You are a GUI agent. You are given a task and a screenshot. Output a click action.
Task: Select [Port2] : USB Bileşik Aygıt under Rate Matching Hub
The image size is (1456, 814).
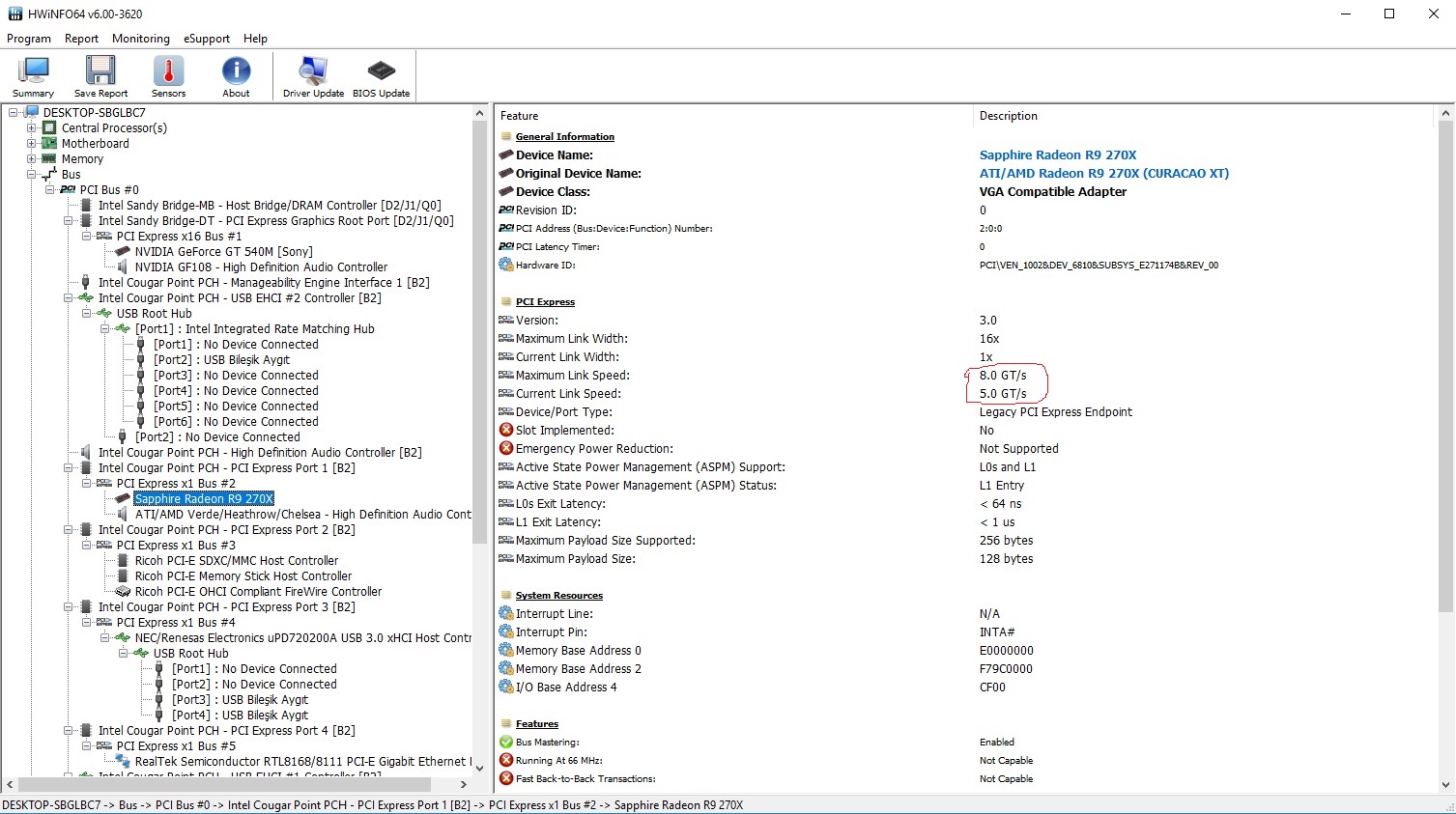tap(221, 359)
